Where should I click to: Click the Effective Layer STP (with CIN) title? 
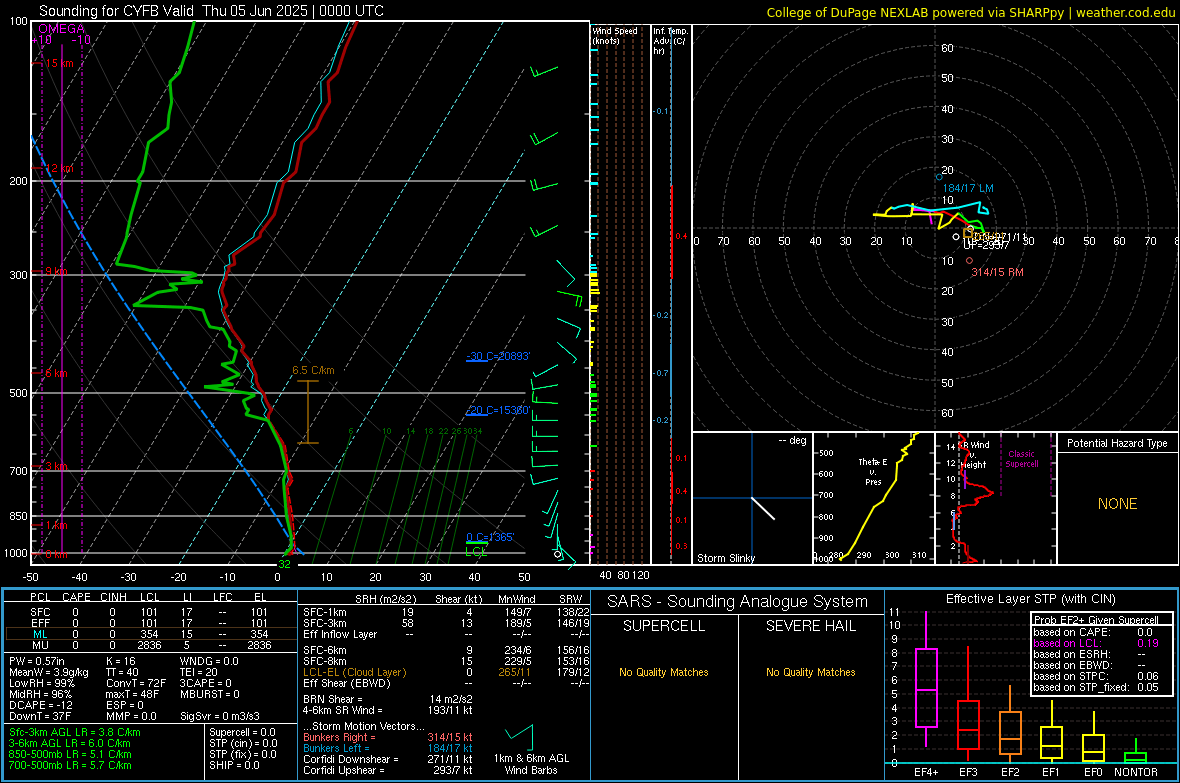coord(1030,599)
